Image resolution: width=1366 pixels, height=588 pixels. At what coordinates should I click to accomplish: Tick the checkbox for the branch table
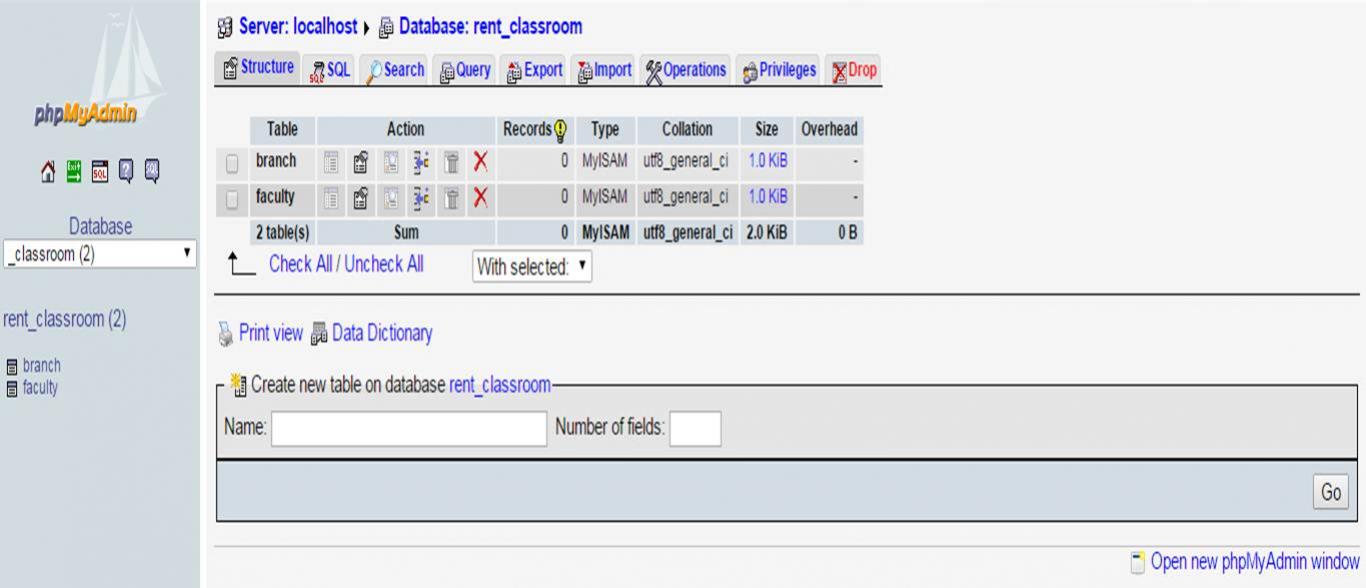point(232,162)
